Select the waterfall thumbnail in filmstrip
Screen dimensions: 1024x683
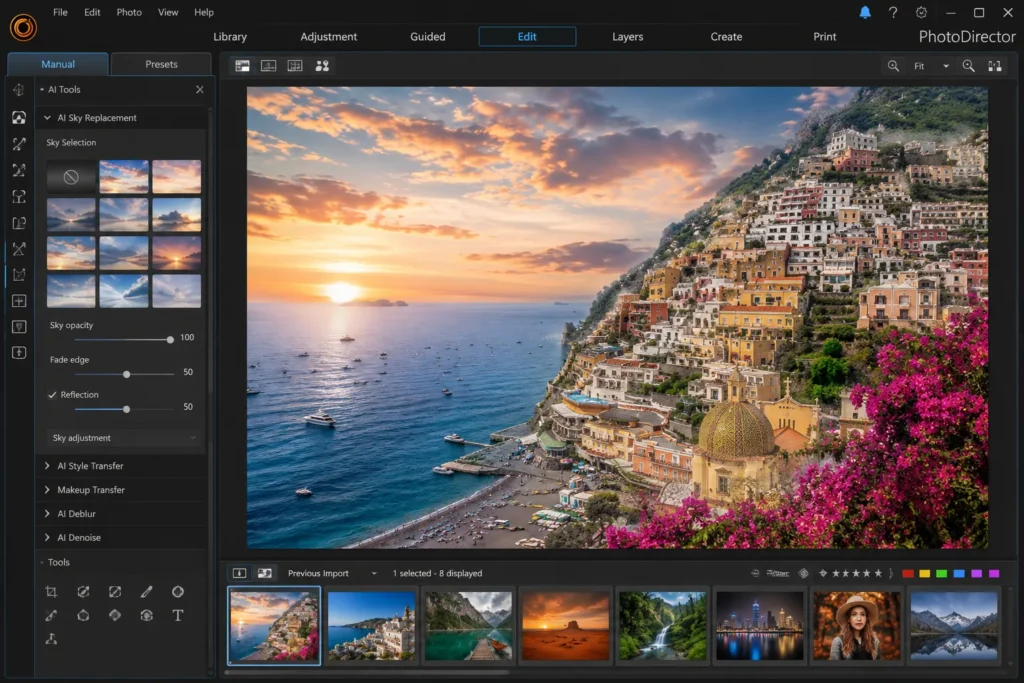(x=662, y=626)
